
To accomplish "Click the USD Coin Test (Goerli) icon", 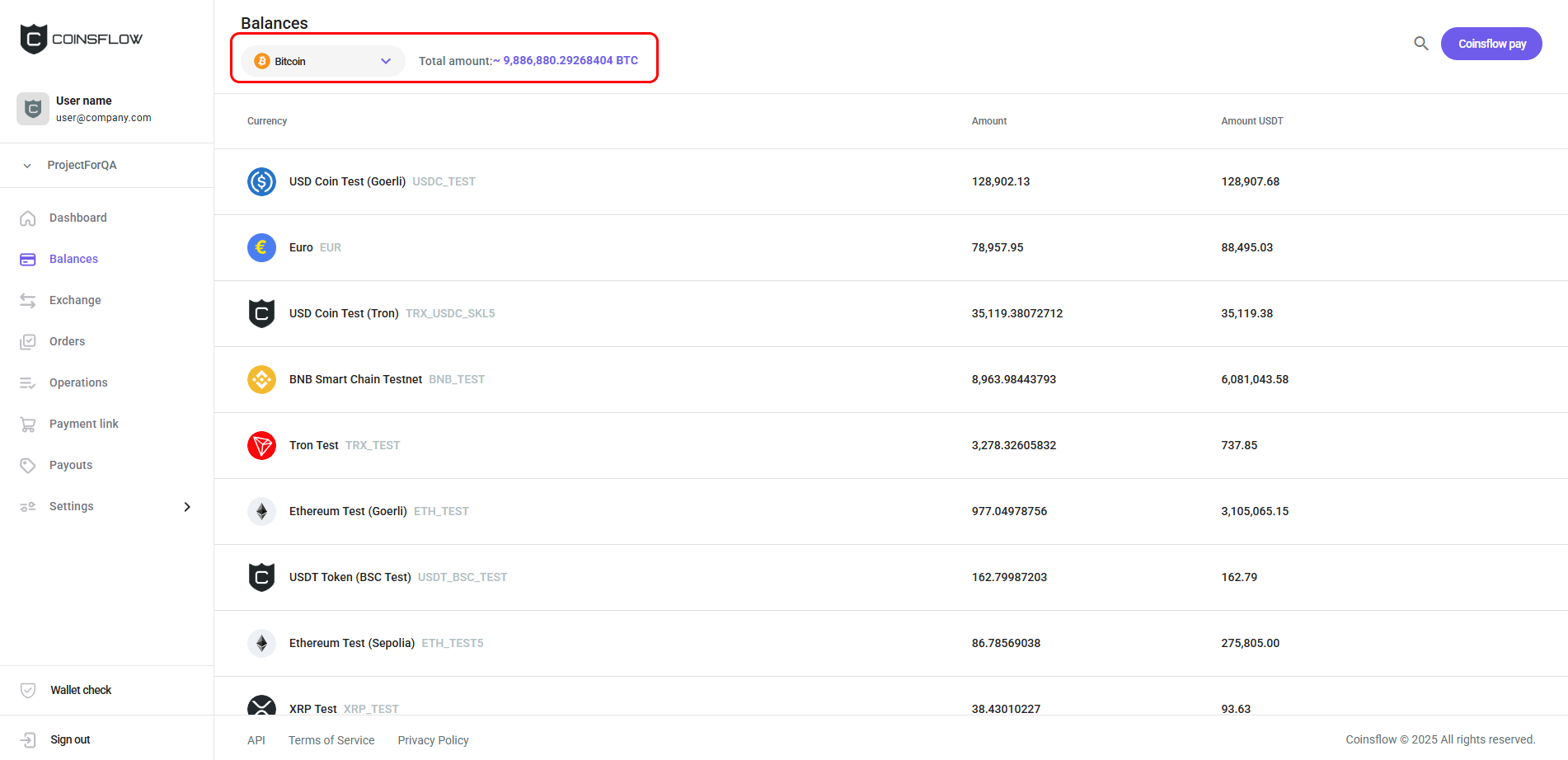I will click(x=261, y=181).
